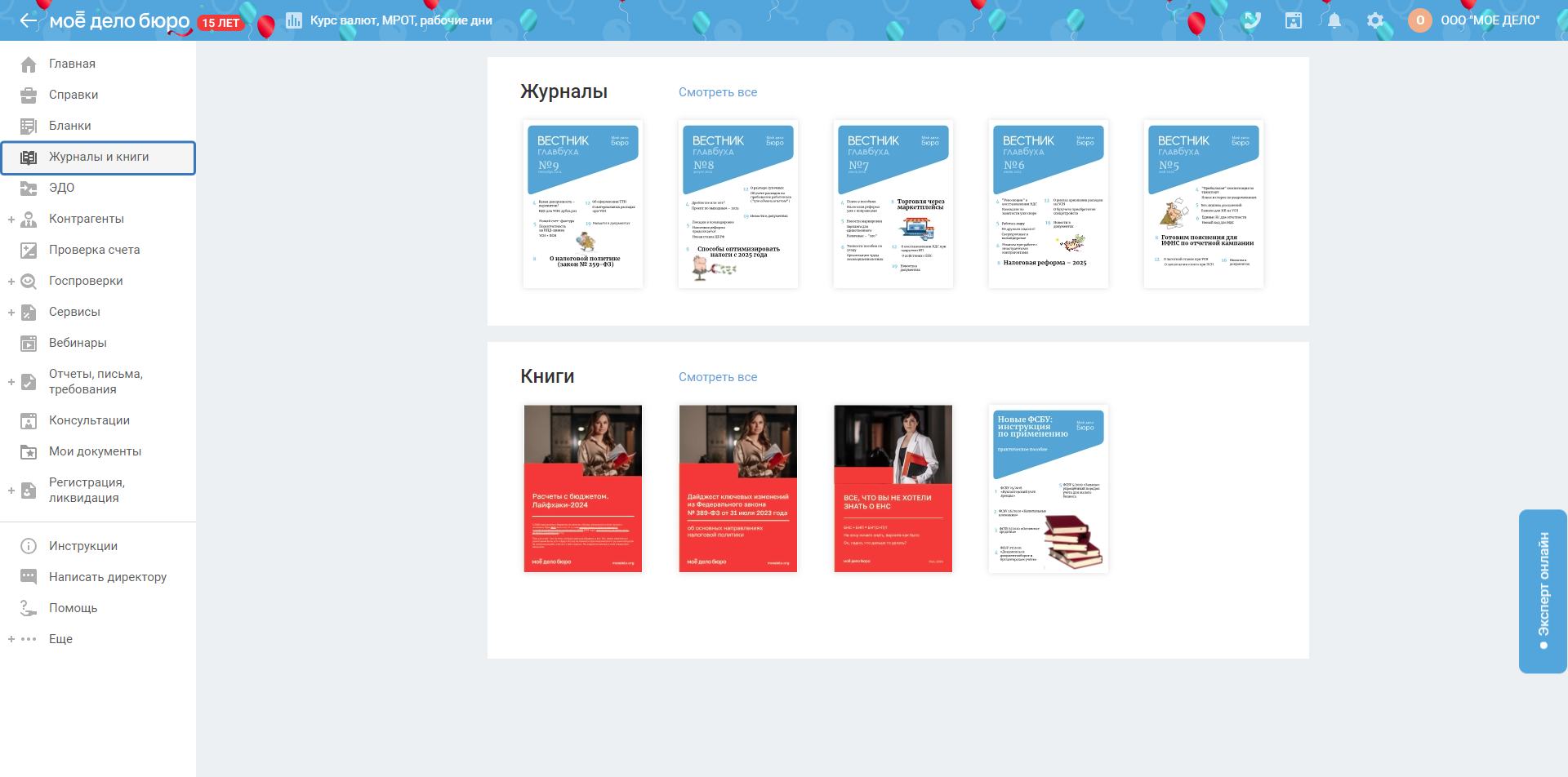Open the webinar window icon in header

(1294, 20)
